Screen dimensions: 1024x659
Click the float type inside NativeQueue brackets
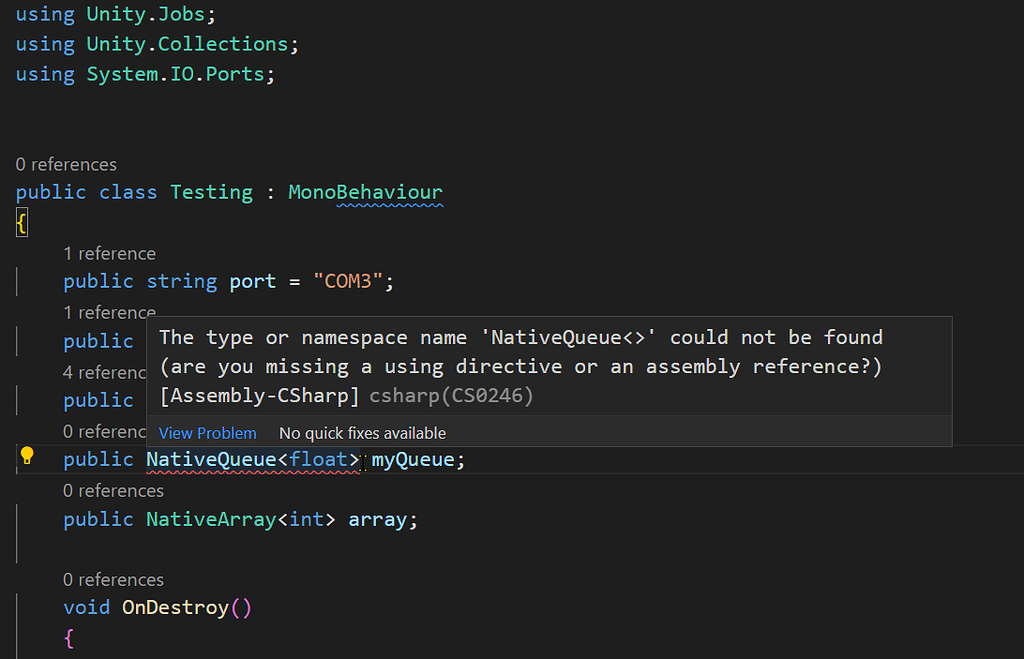(318, 459)
